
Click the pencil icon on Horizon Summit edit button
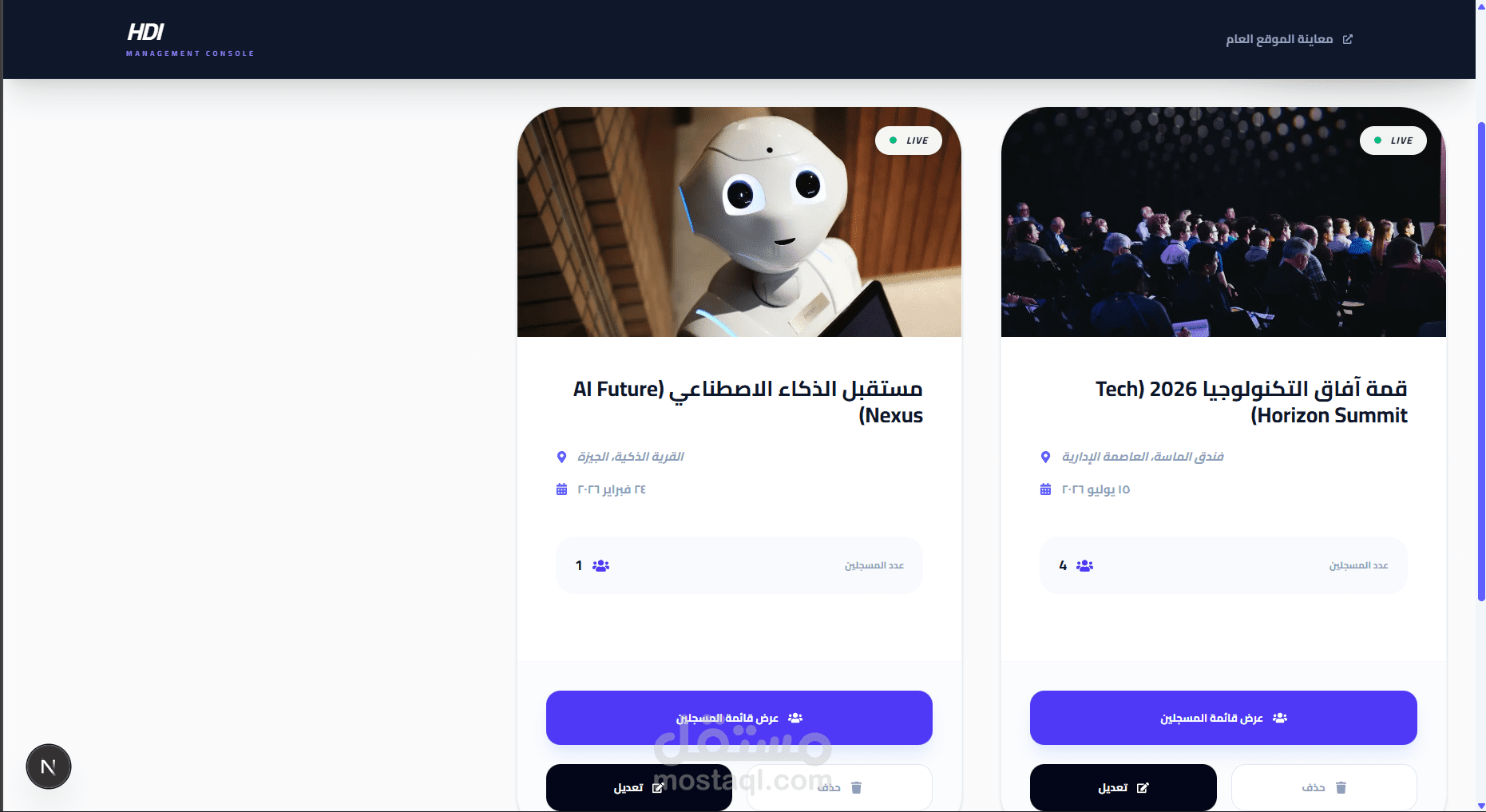(1143, 788)
